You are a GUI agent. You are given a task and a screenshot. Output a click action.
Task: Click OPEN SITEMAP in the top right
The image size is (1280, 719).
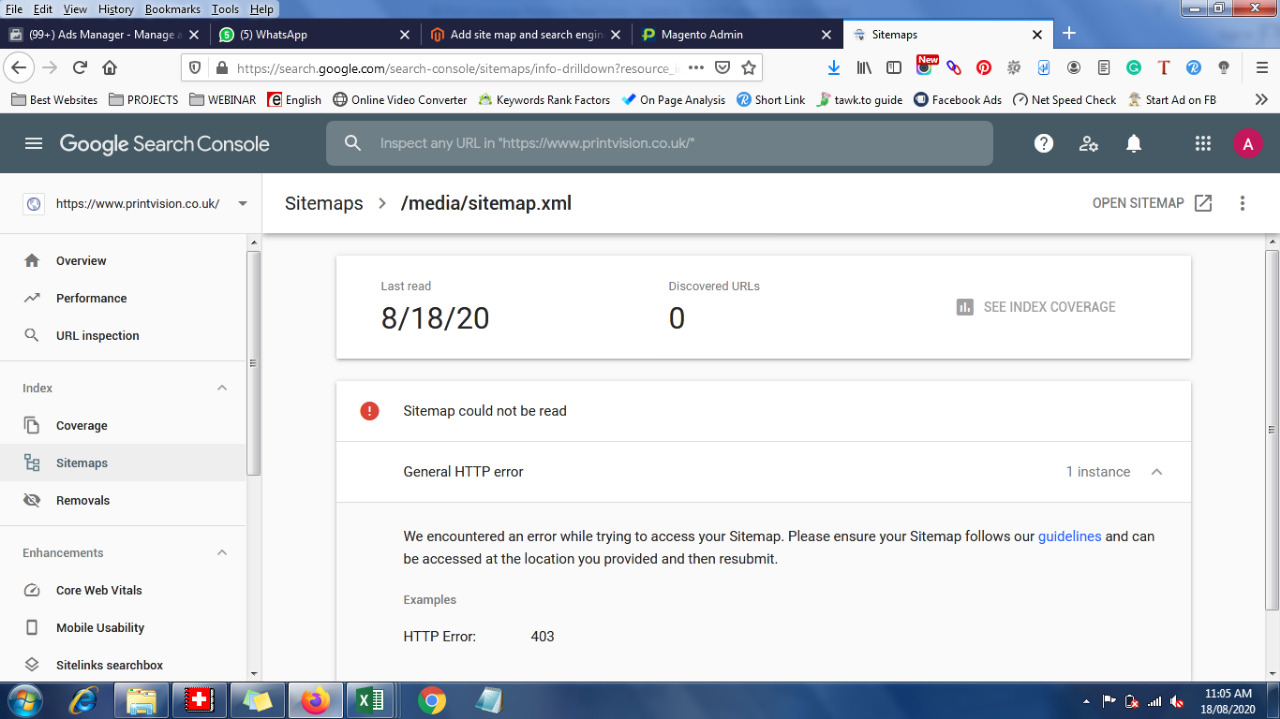tap(1138, 202)
